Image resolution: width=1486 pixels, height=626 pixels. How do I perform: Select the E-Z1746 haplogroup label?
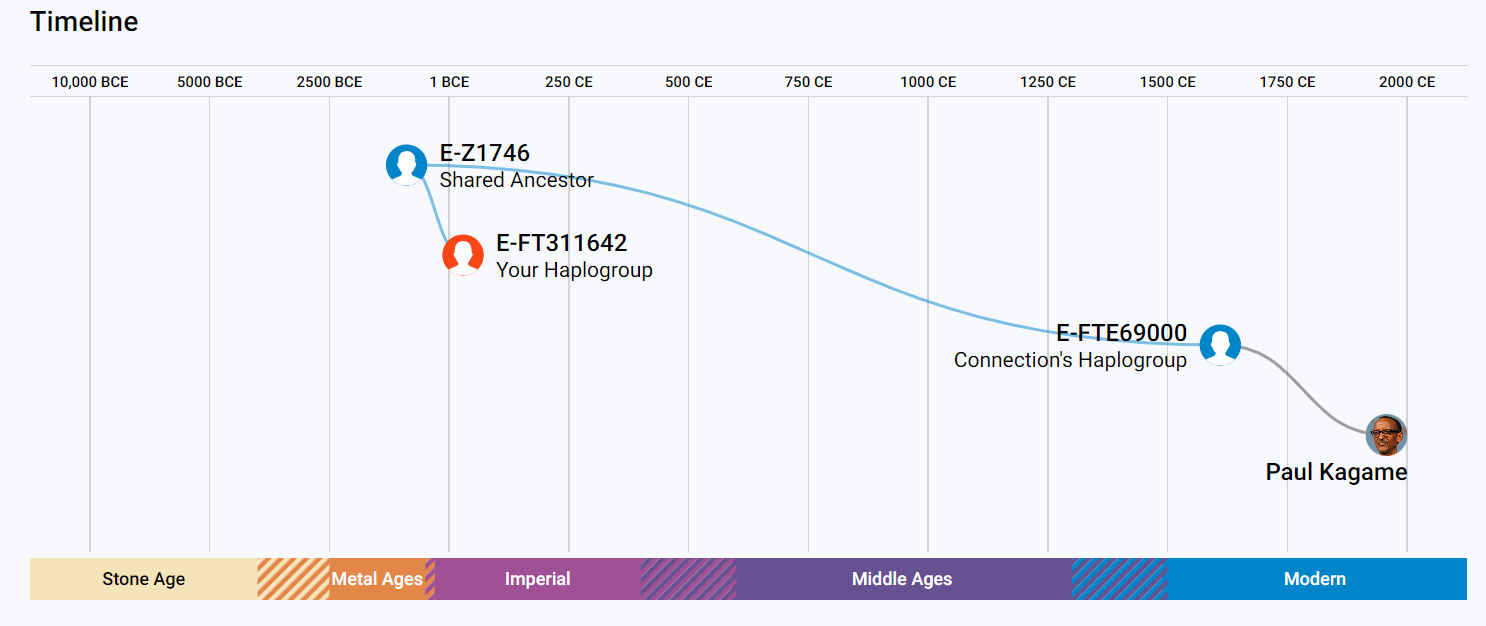click(485, 153)
